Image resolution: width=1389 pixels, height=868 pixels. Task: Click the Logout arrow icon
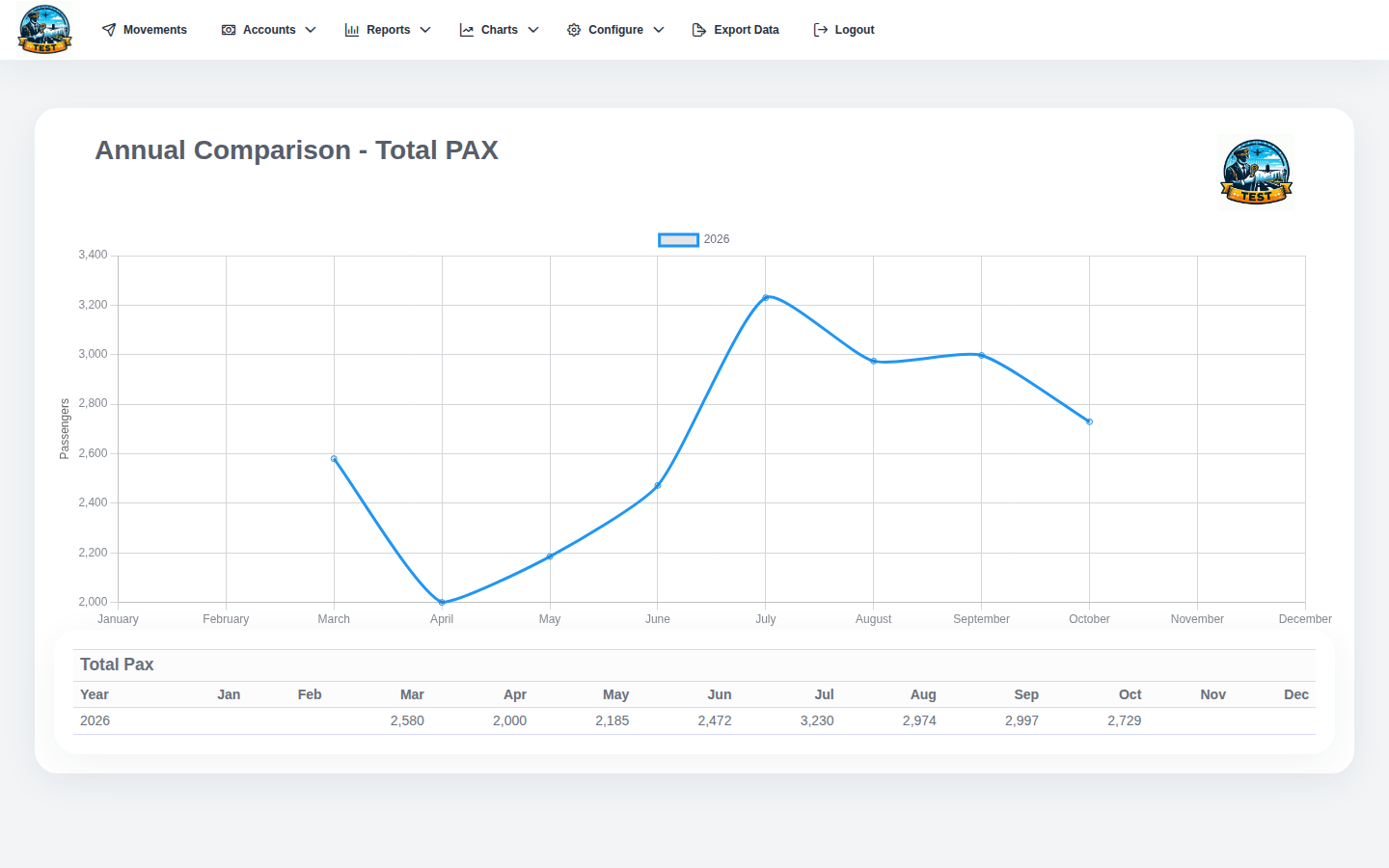[x=821, y=30]
